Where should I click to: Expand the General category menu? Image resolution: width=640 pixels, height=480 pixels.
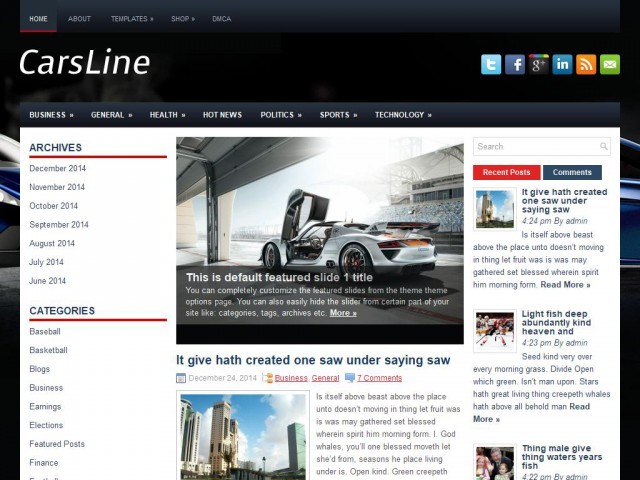pyautogui.click(x=111, y=115)
